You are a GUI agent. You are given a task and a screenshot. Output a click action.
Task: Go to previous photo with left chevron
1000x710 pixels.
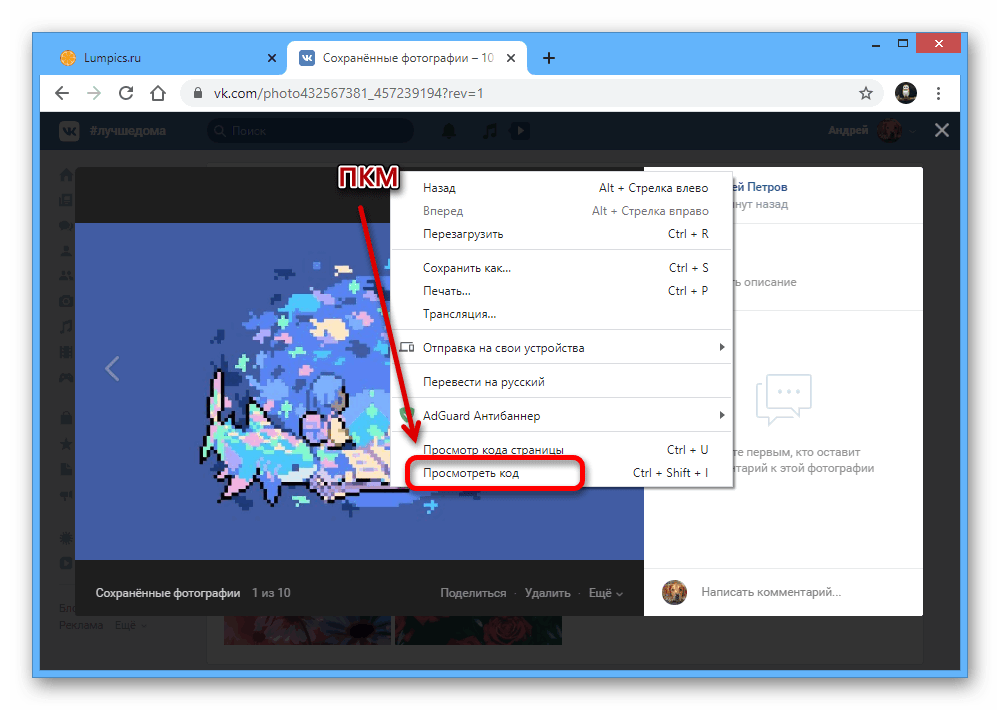click(112, 368)
